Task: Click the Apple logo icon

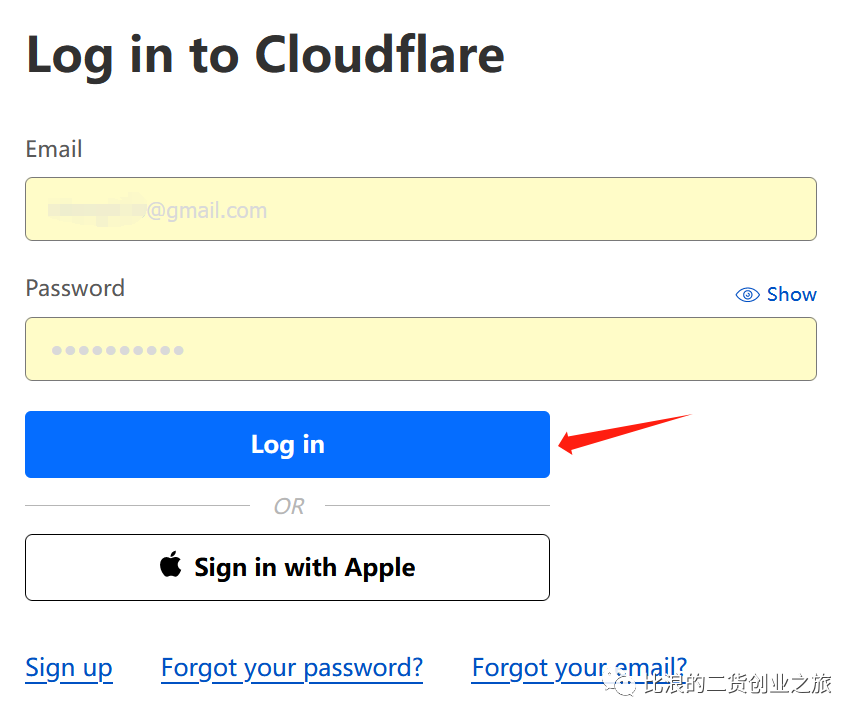Action: coord(170,564)
